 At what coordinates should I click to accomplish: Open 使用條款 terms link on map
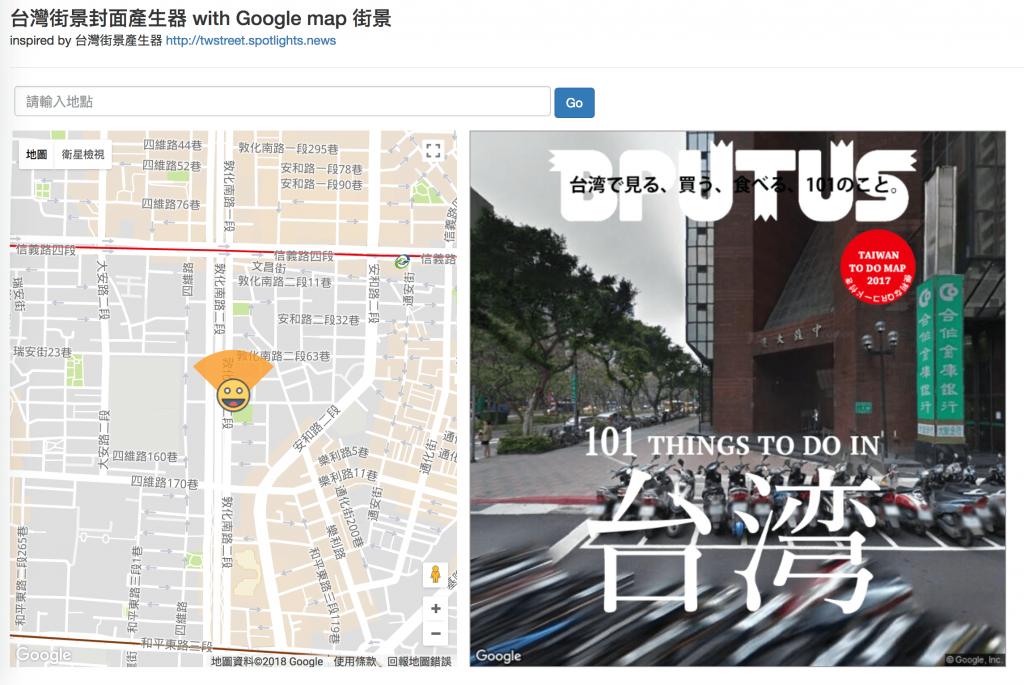click(355, 661)
